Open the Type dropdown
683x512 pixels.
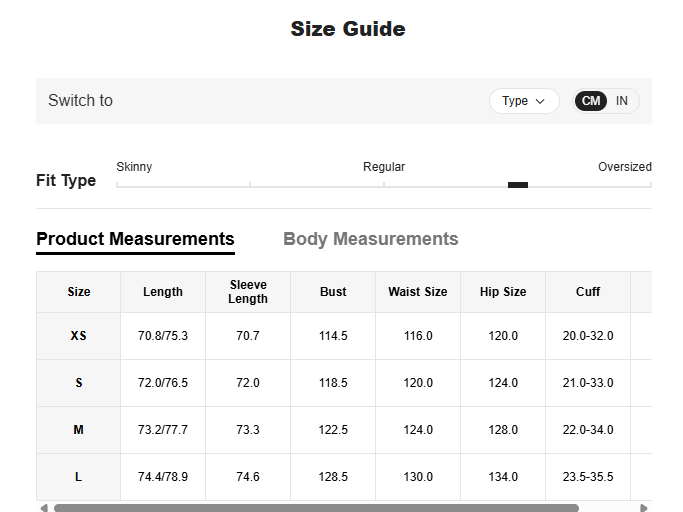[523, 101]
